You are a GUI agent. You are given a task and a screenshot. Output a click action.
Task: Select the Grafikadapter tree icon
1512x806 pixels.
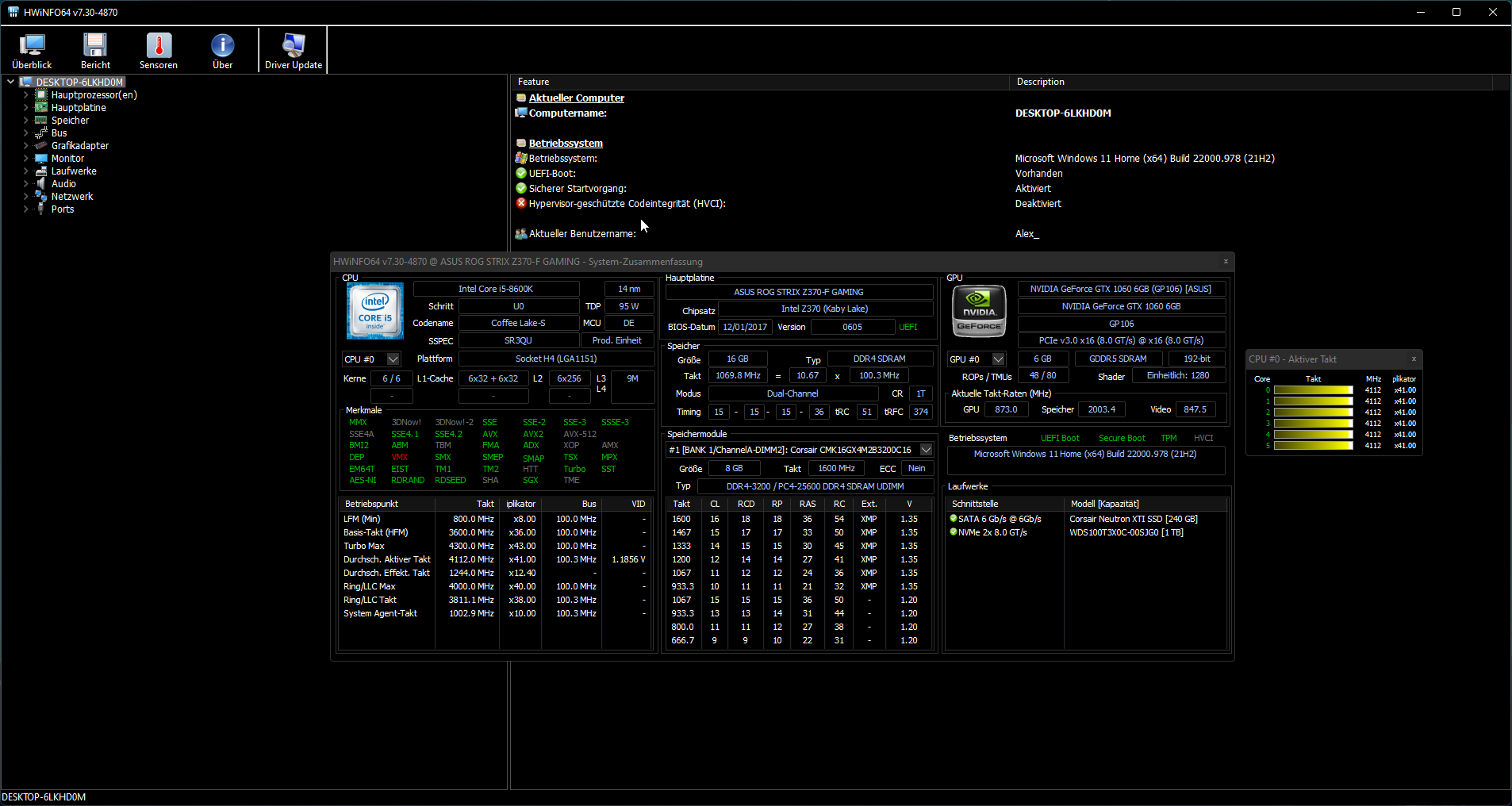(x=41, y=145)
